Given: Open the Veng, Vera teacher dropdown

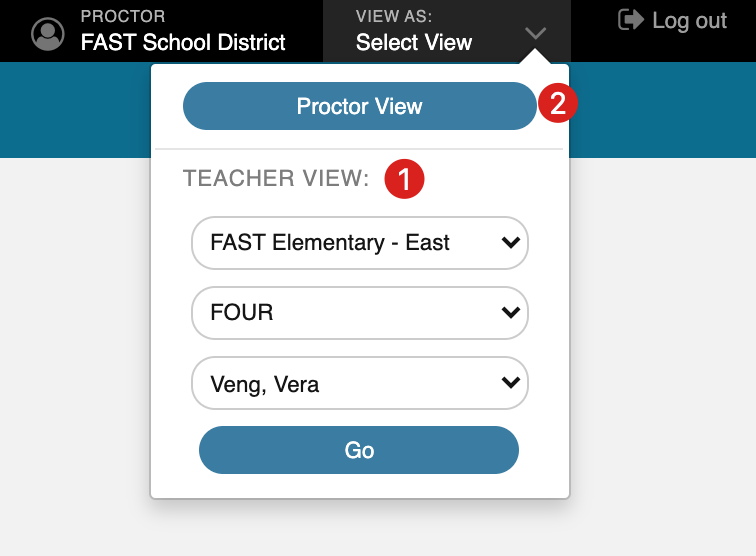Looking at the screenshot, I should pyautogui.click(x=360, y=383).
